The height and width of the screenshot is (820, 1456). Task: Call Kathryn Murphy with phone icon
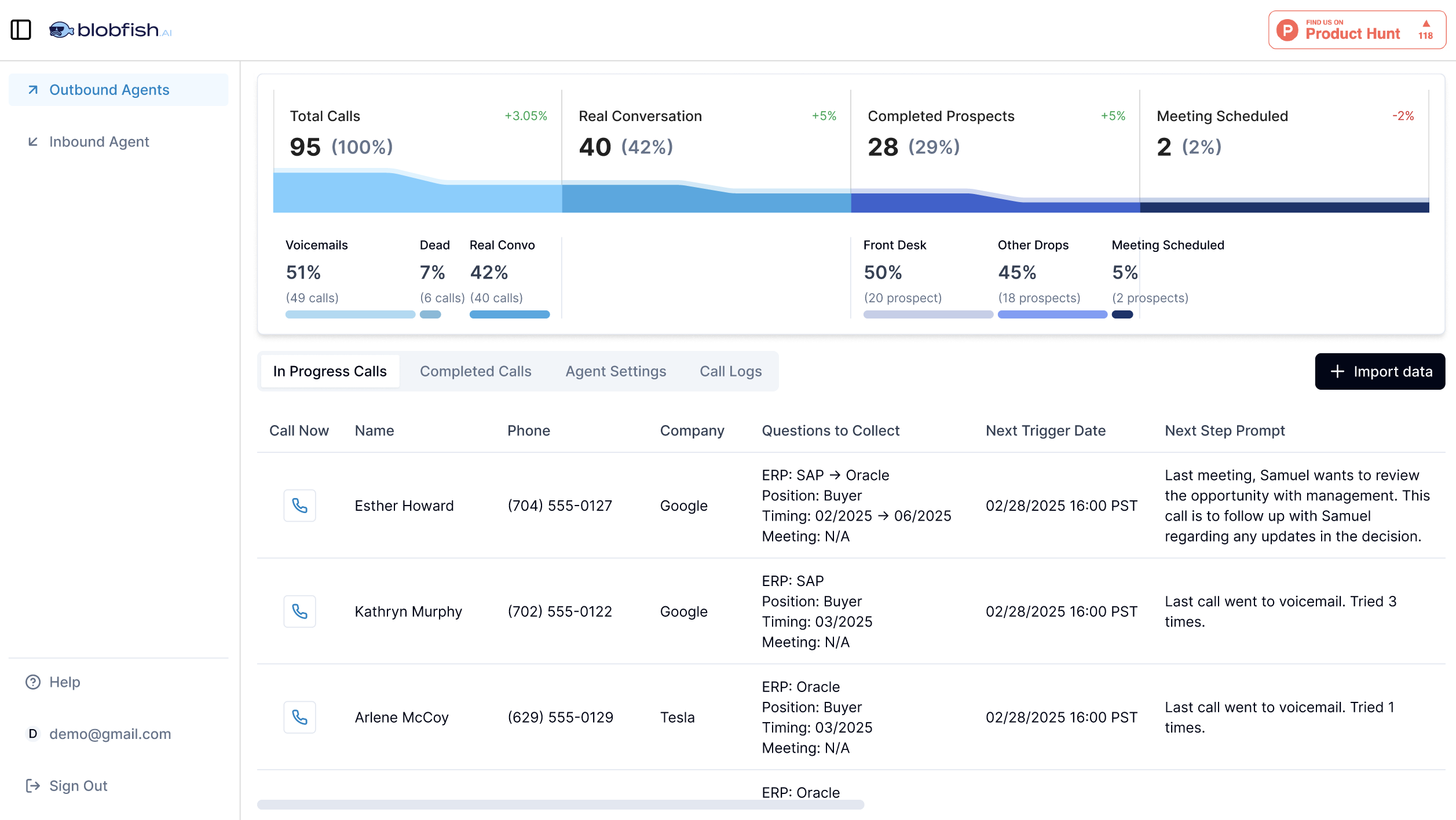coord(299,612)
